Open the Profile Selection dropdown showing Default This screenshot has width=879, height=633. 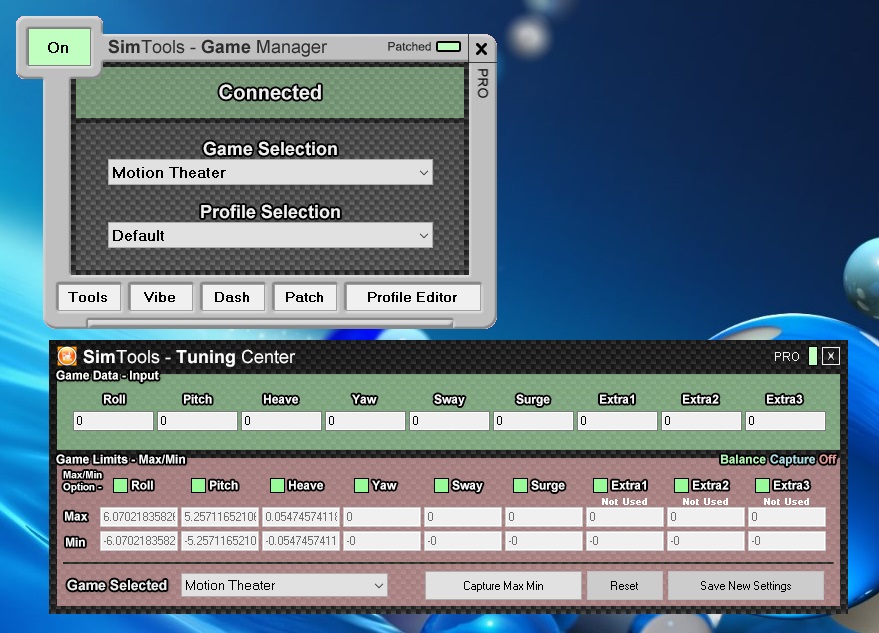(x=269, y=235)
